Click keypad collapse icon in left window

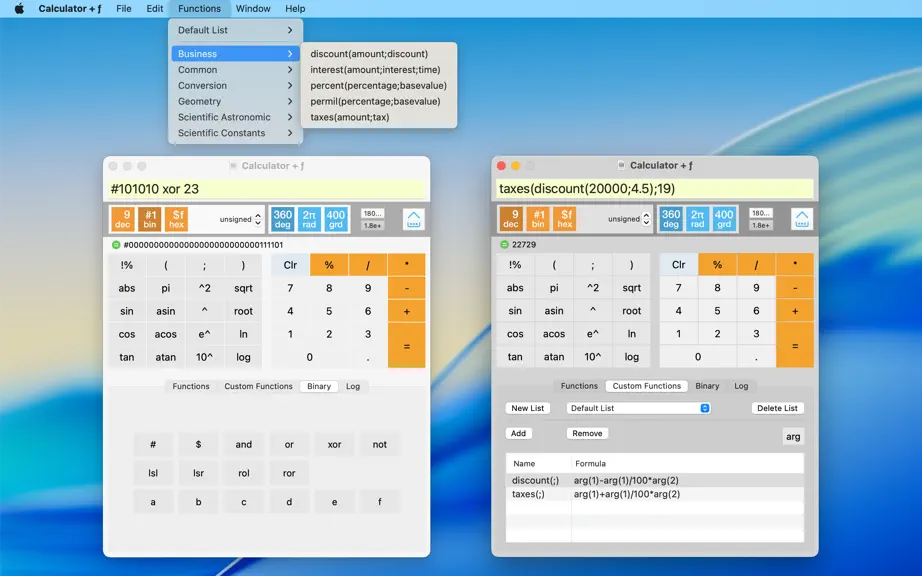coord(413,219)
